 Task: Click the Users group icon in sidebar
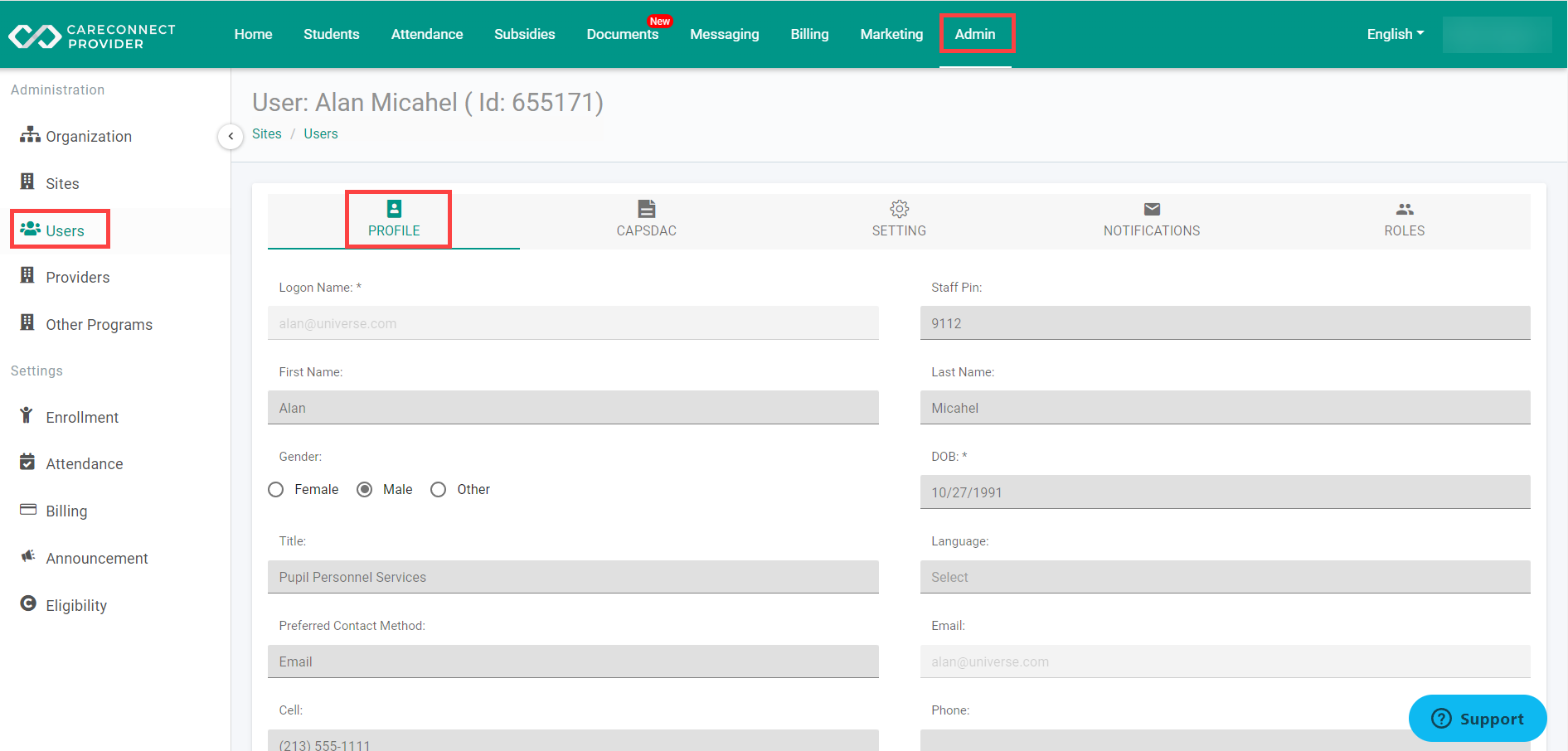click(30, 229)
